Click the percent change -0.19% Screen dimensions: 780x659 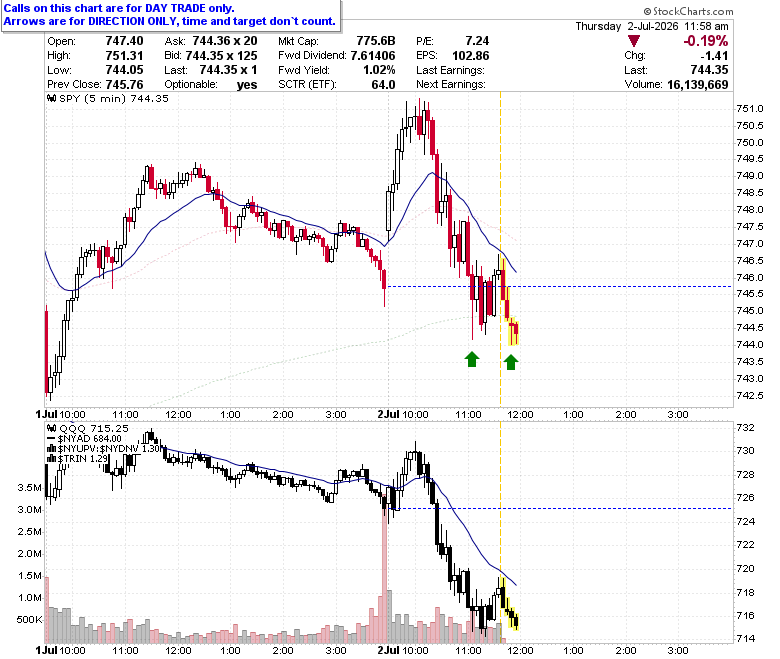pyautogui.click(x=705, y=41)
